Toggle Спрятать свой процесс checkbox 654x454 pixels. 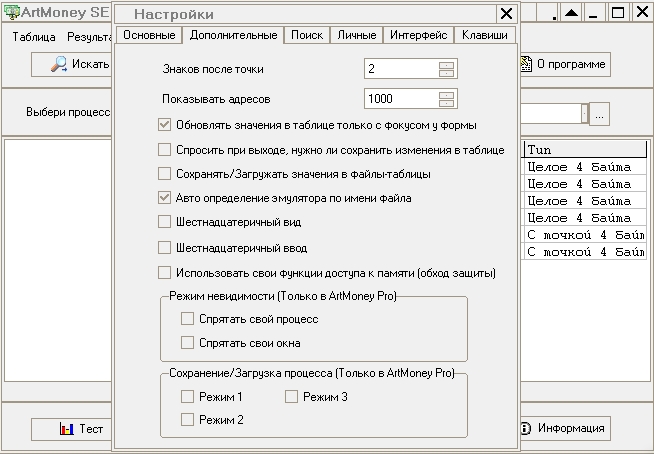click(x=187, y=319)
